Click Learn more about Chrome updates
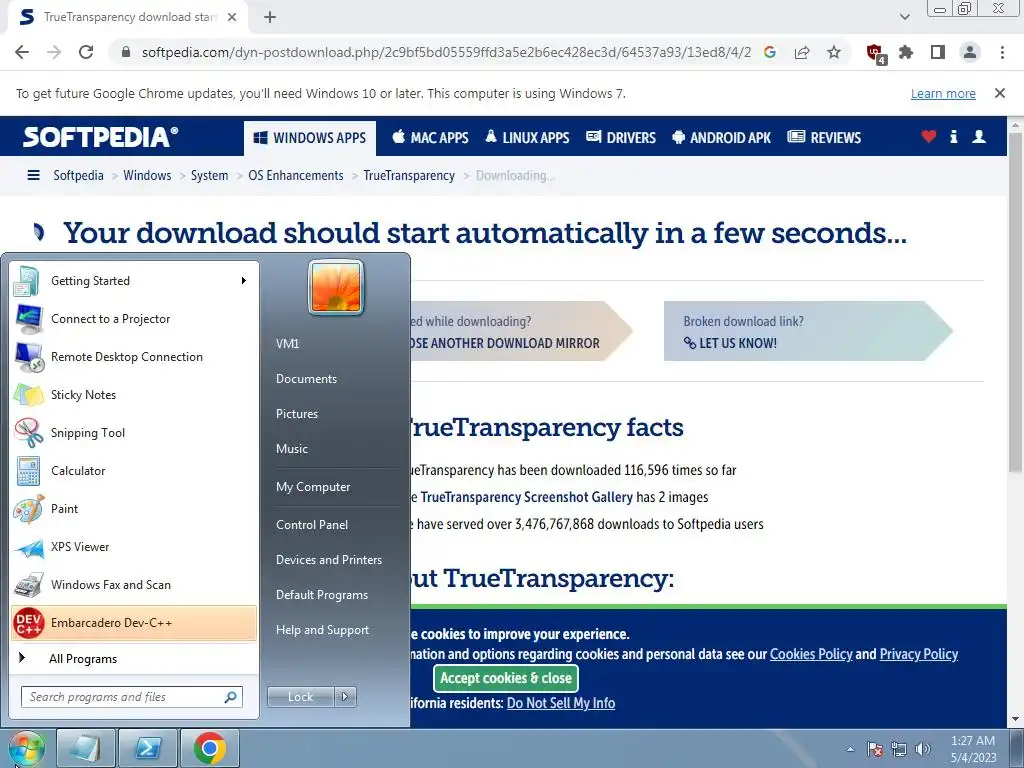The width and height of the screenshot is (1024, 768). tap(943, 93)
